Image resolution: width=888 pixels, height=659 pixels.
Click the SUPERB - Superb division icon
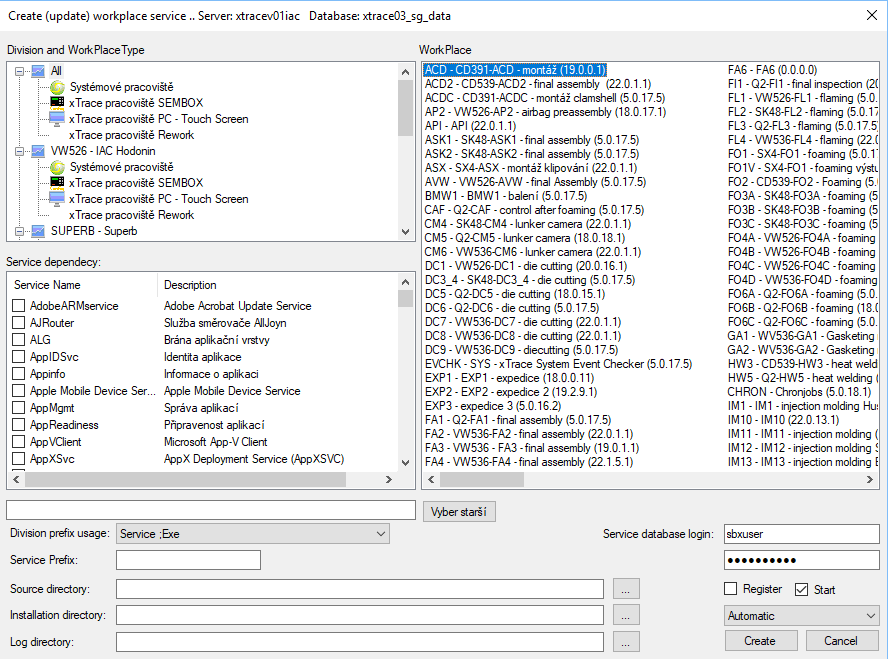tap(38, 231)
